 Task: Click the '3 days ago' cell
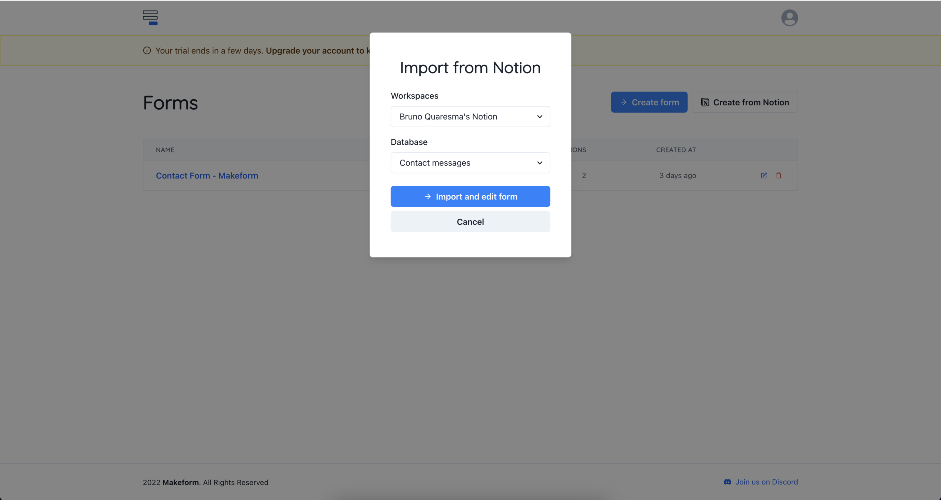click(x=678, y=176)
